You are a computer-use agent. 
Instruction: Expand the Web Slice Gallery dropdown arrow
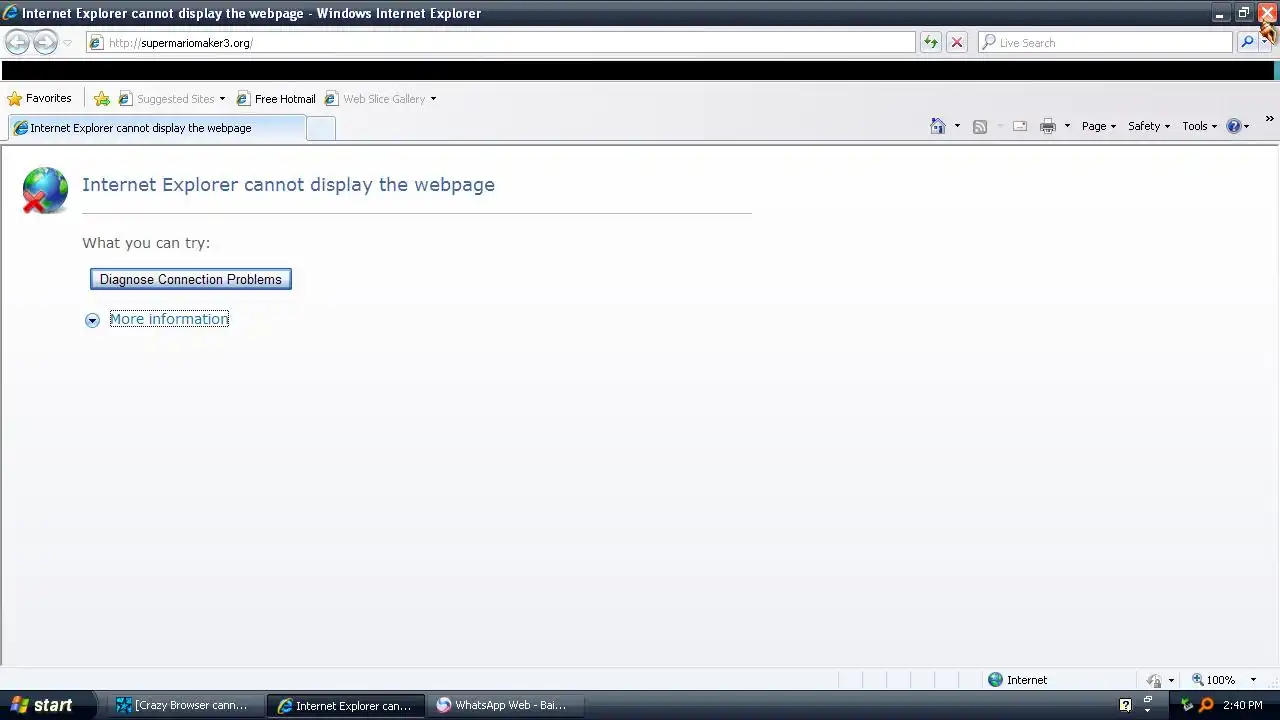[x=433, y=99]
